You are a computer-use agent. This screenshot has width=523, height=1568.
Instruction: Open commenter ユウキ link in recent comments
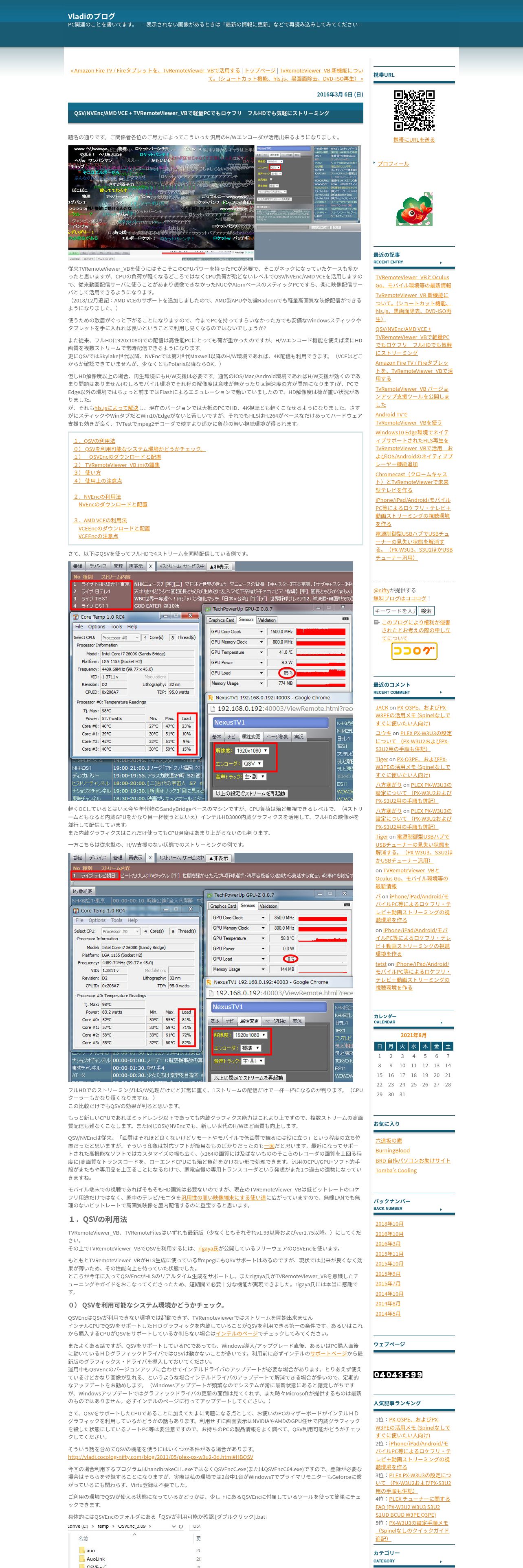pos(383,734)
